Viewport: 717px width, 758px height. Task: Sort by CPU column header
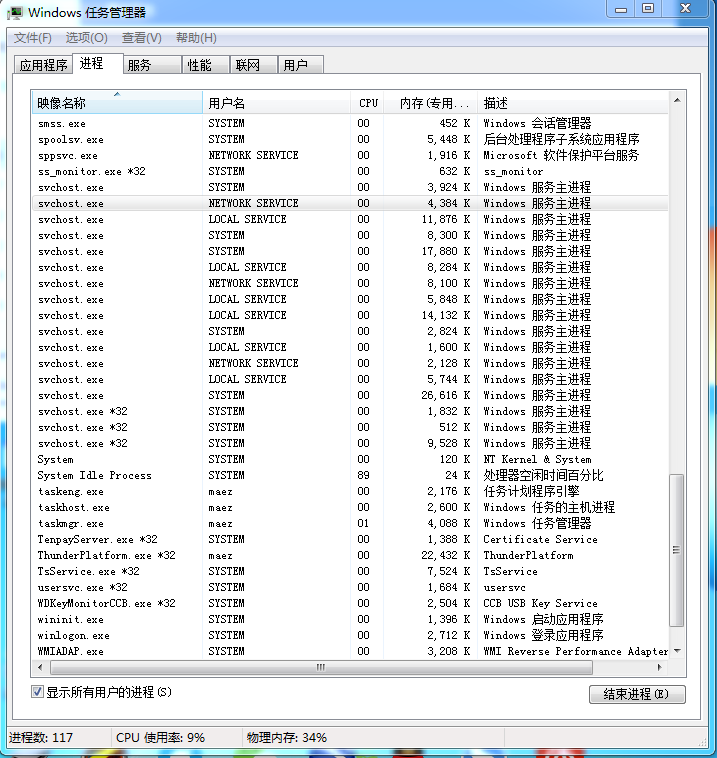tap(367, 103)
